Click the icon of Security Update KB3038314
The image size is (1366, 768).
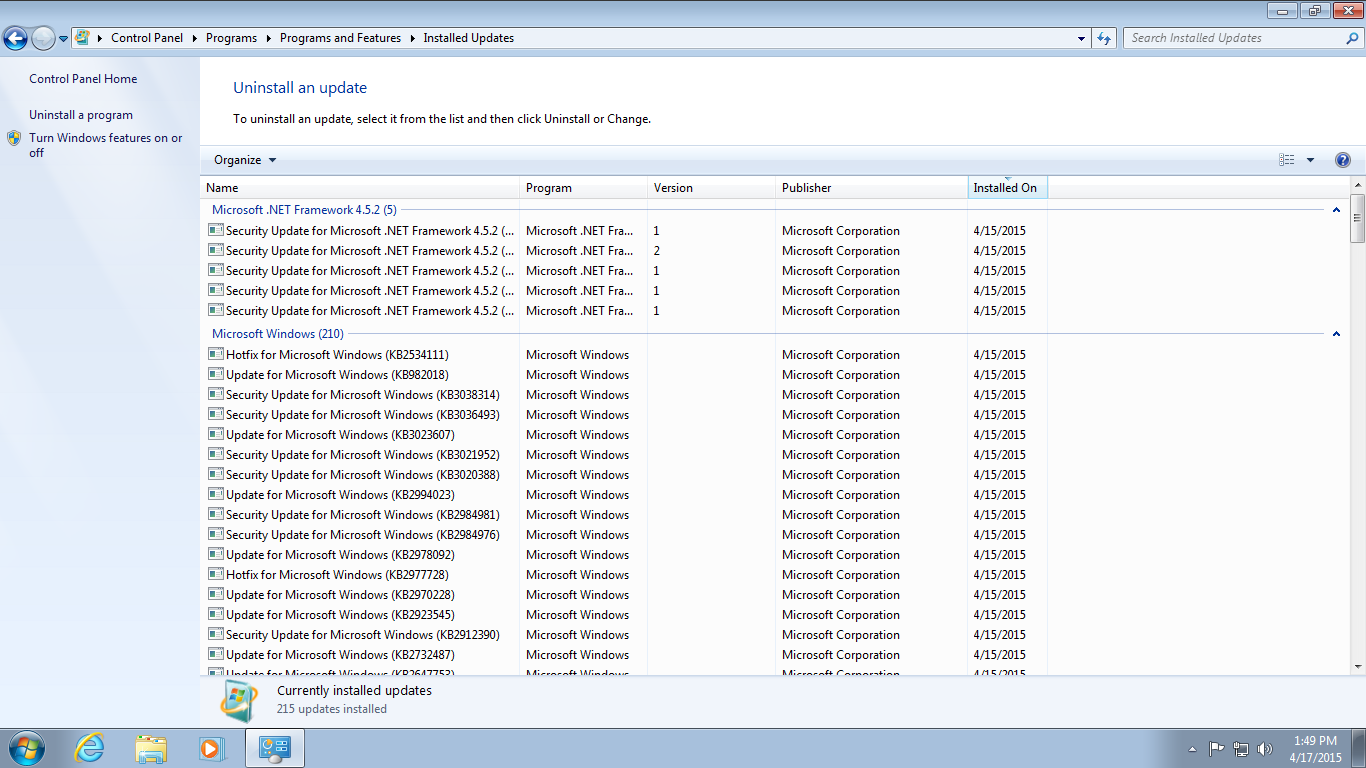pyautogui.click(x=216, y=394)
